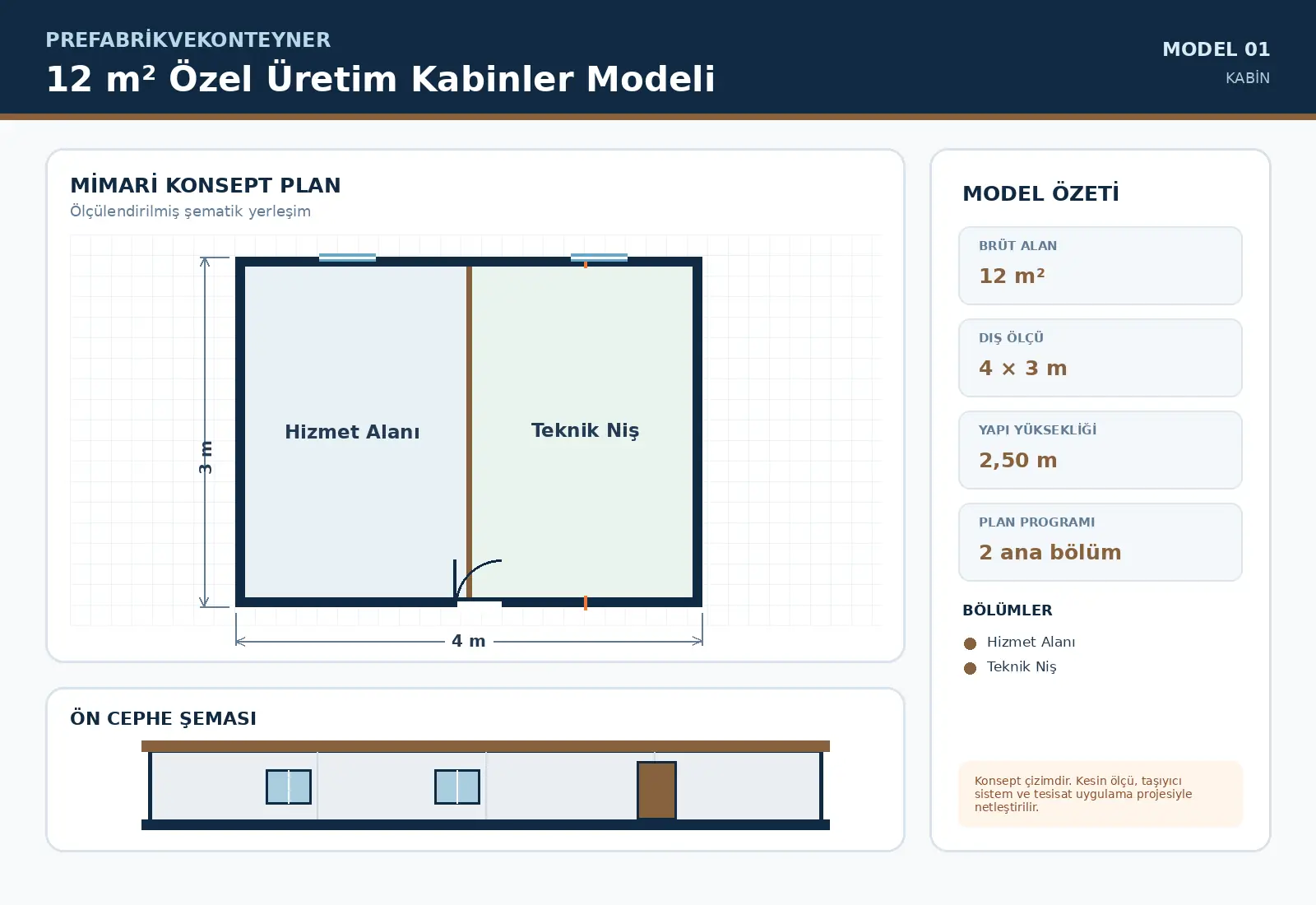
Task: Open the DIŞ ÖLÇÜ 4 × 3 m card
Action: tap(1101, 358)
